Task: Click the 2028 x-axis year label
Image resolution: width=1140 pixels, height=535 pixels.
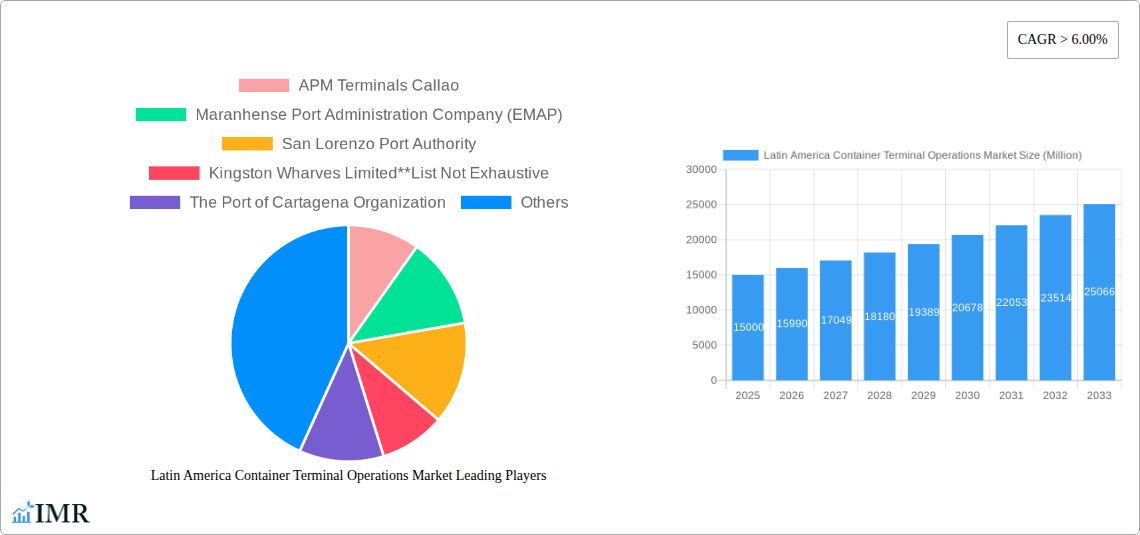Action: [x=880, y=395]
